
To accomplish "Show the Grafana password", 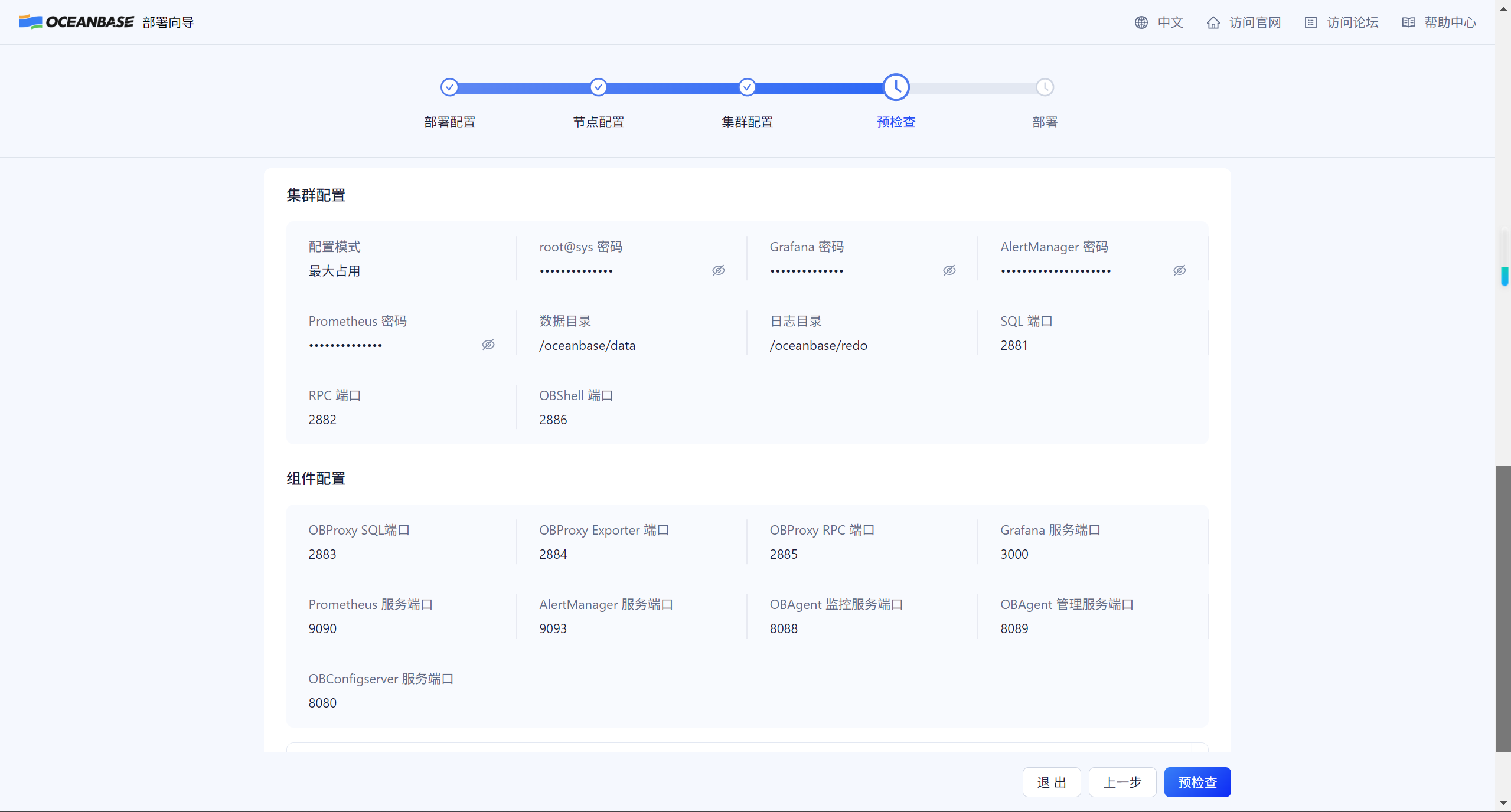I will pos(949,270).
